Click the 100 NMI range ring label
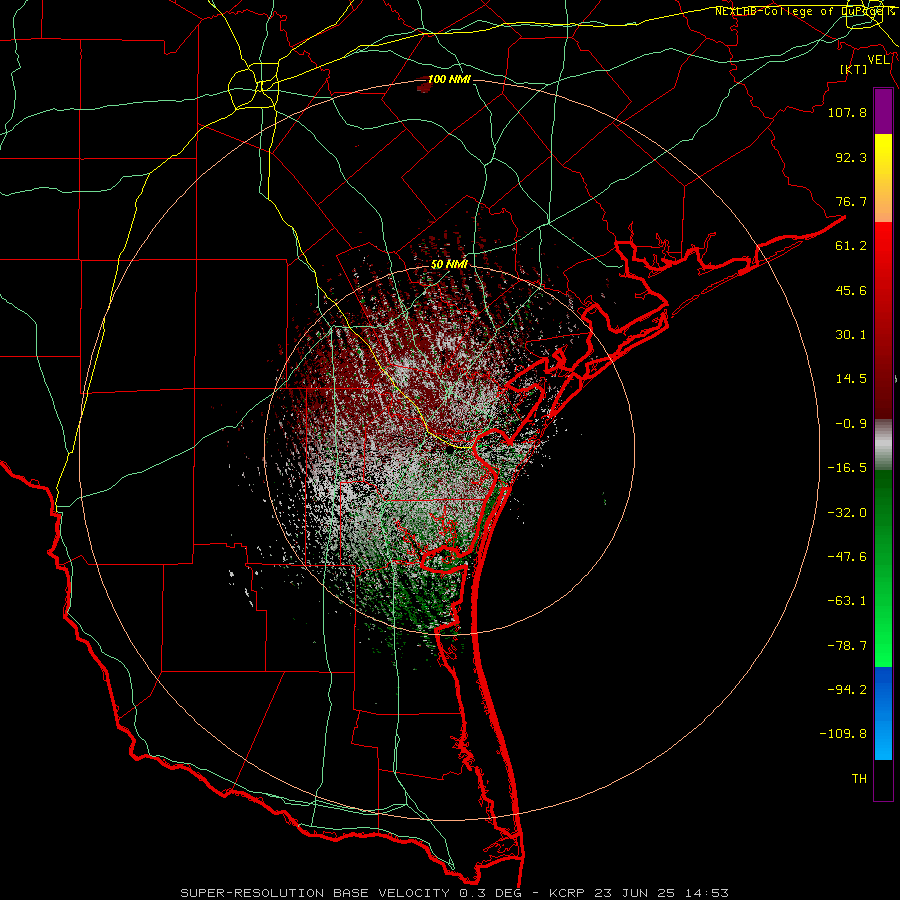The height and width of the screenshot is (900, 900). 449,79
